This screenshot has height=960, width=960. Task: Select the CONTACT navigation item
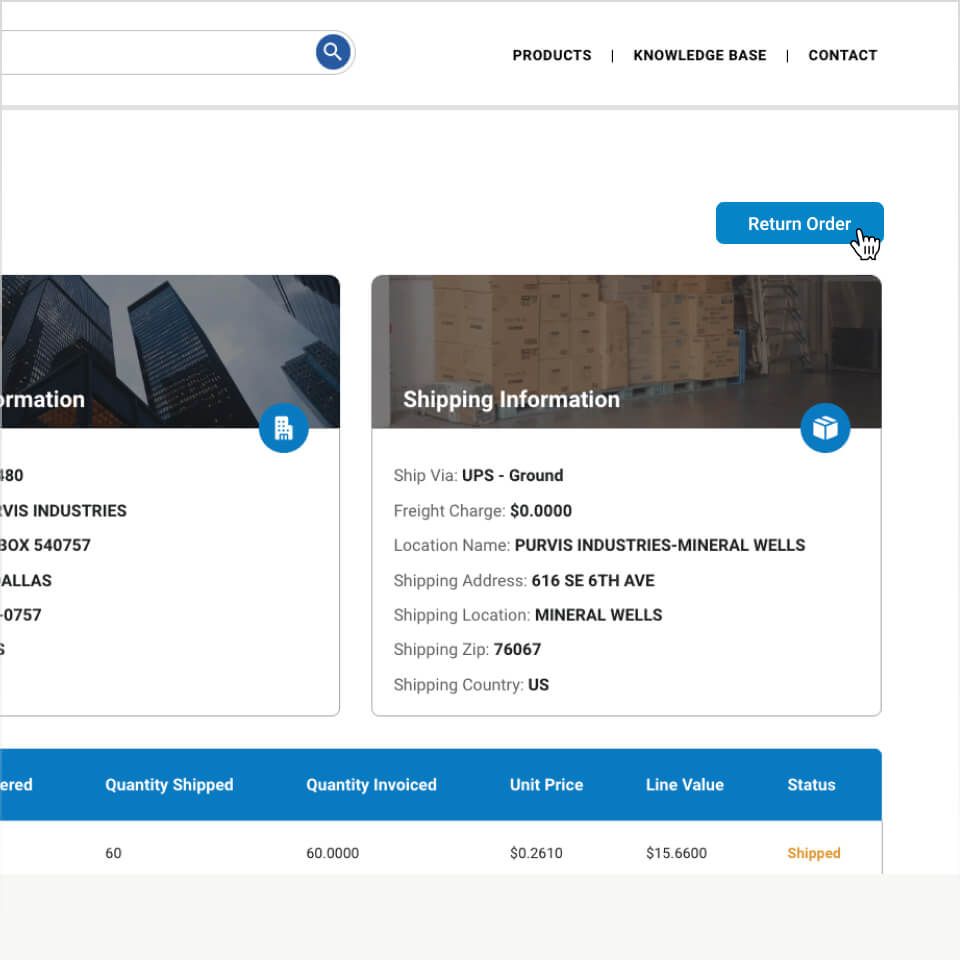[842, 55]
